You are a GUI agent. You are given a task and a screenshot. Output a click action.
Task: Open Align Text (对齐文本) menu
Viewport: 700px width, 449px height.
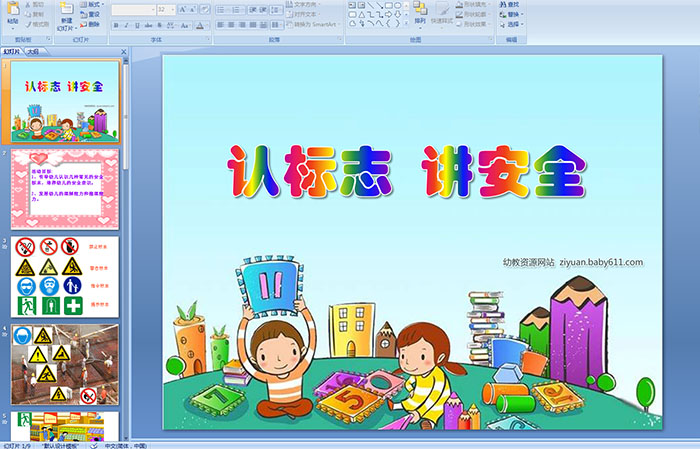pyautogui.click(x=302, y=14)
